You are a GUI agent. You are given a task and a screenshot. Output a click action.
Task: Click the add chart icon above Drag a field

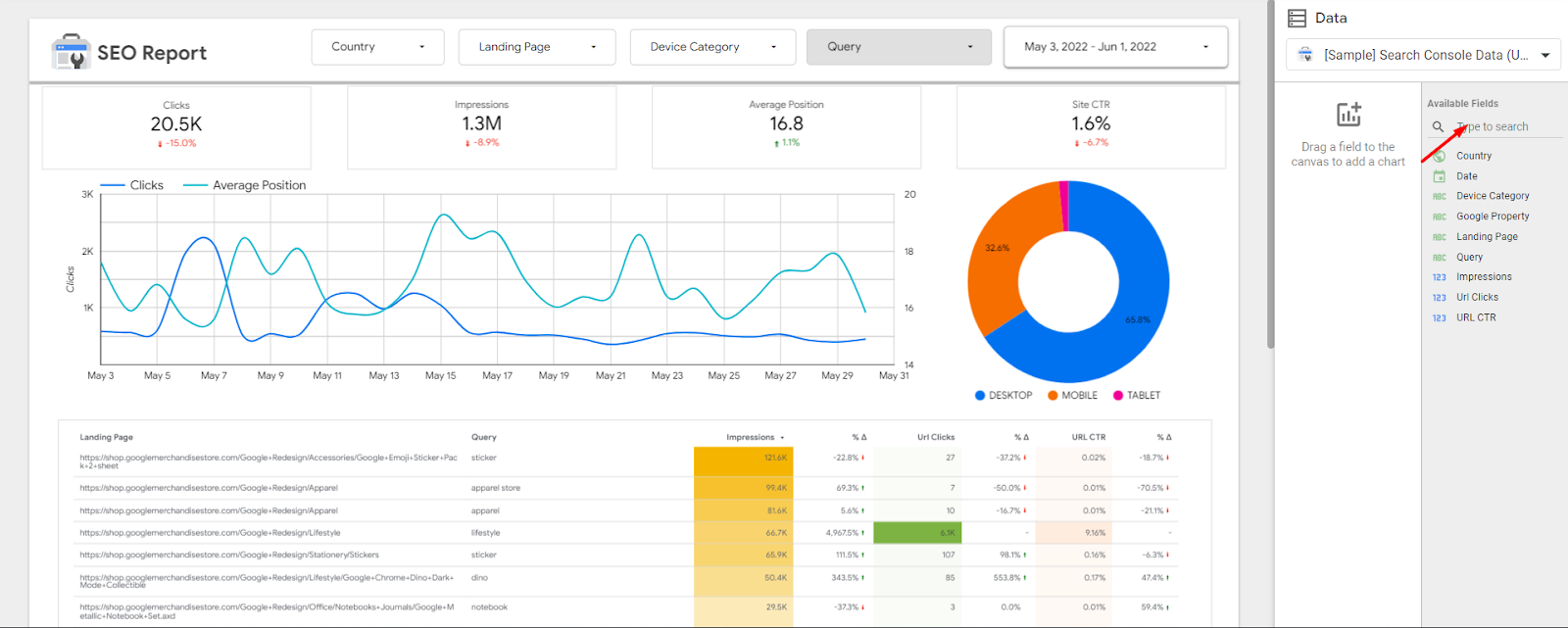point(1348,114)
